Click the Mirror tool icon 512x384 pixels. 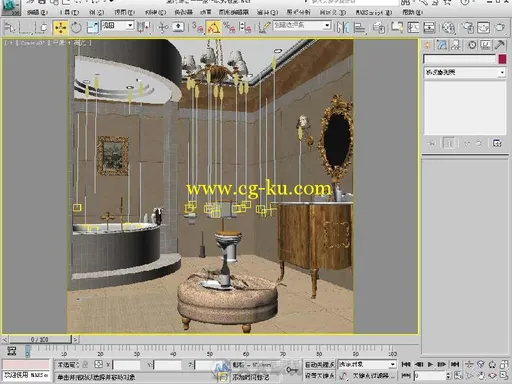coord(343,27)
